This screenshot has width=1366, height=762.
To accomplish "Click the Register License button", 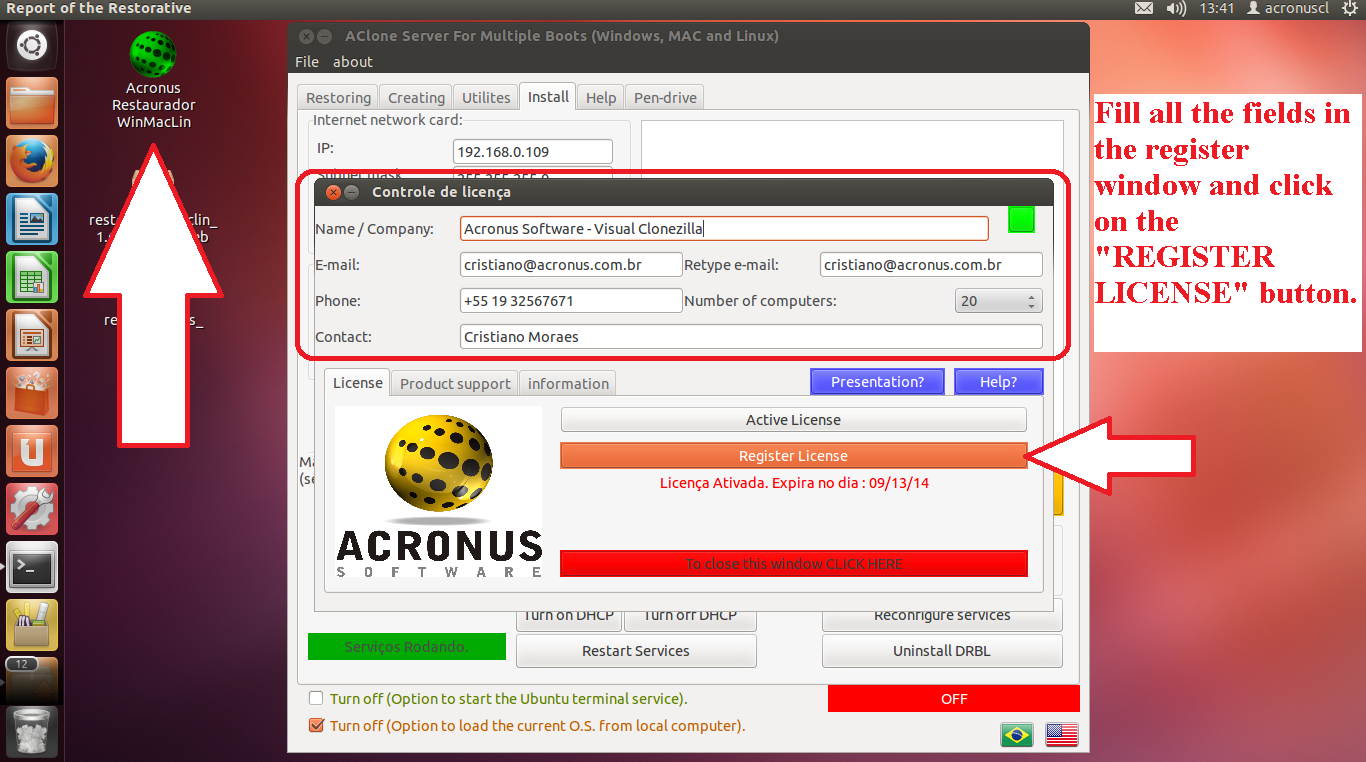I will tap(793, 456).
